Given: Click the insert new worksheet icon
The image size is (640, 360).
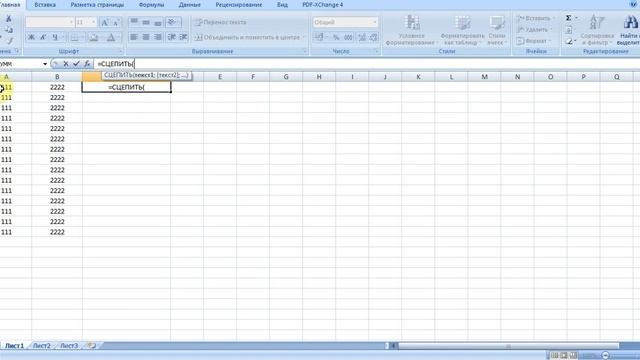Looking at the screenshot, I should [x=92, y=346].
